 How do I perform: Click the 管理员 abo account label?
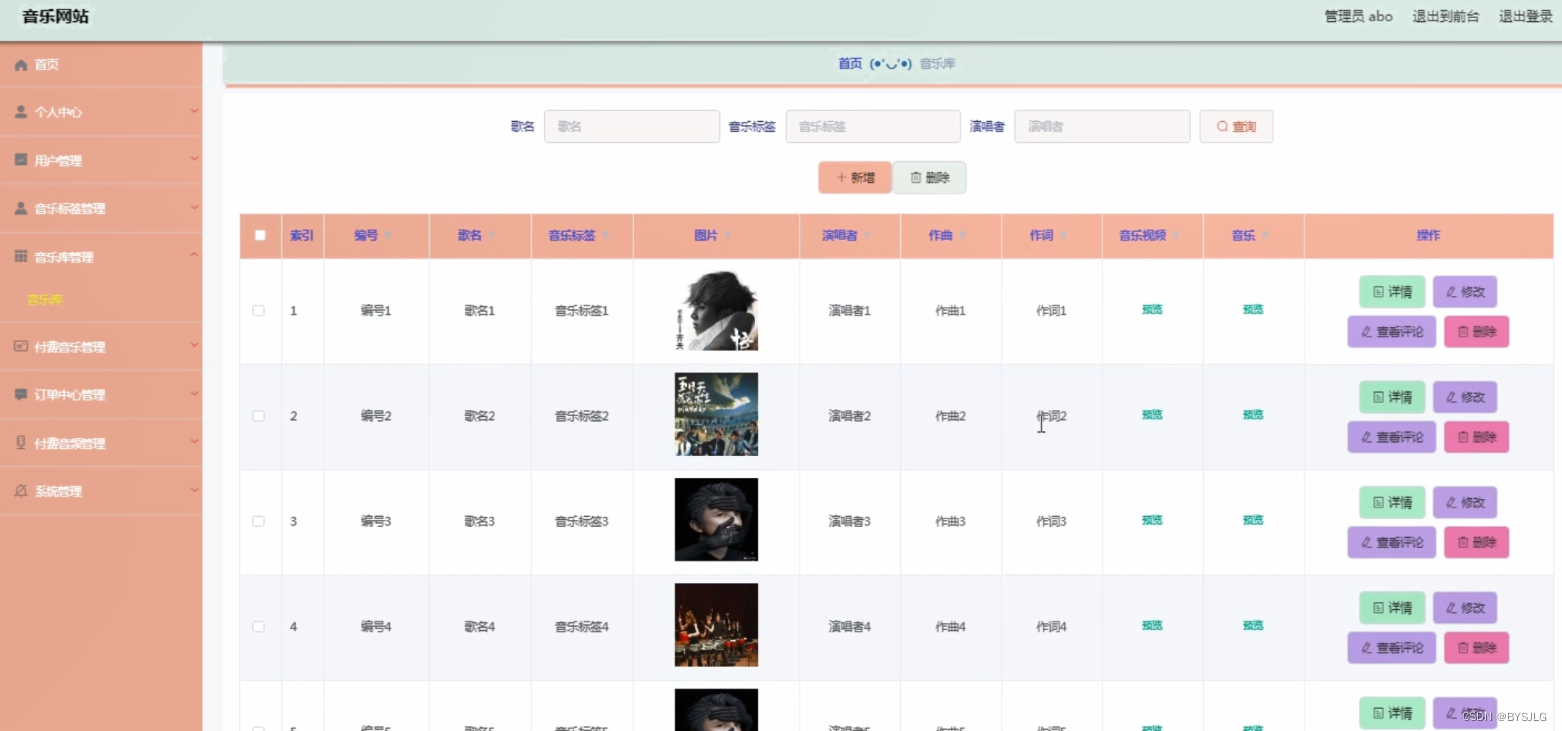pyautogui.click(x=1358, y=16)
